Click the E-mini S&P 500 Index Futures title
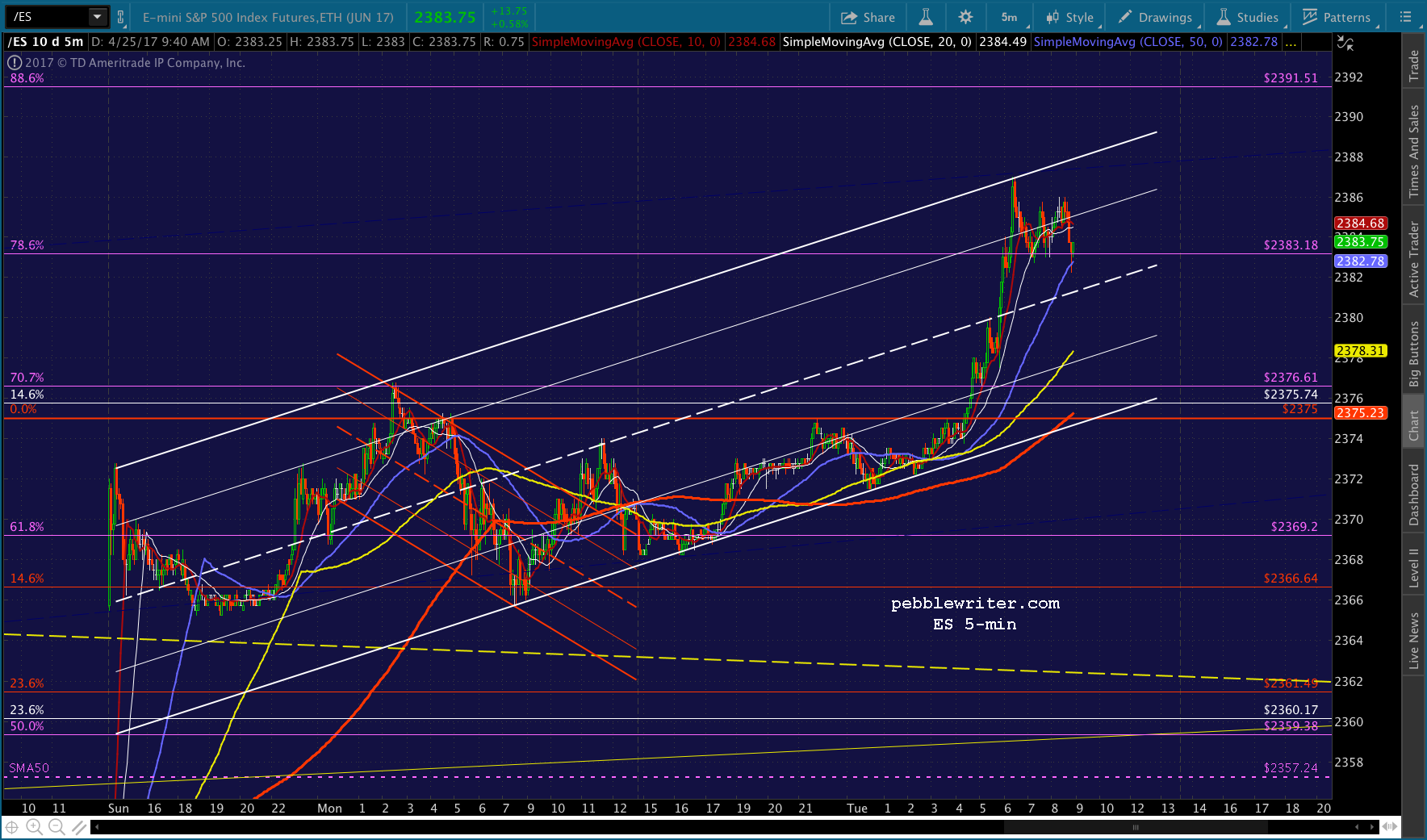Screen dimensions: 1427x840 pyautogui.click(x=268, y=17)
